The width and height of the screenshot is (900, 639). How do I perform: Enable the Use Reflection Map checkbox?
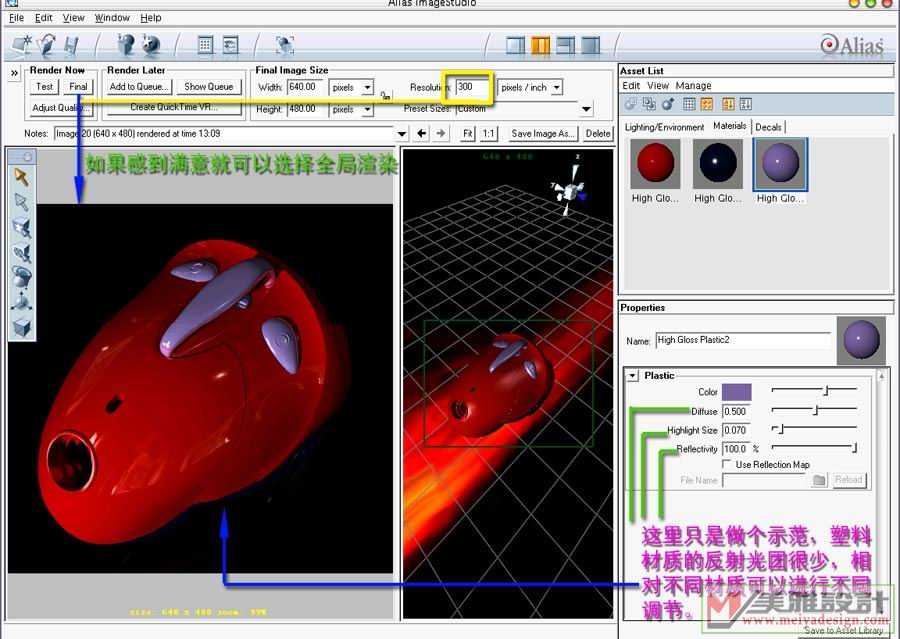coord(727,464)
